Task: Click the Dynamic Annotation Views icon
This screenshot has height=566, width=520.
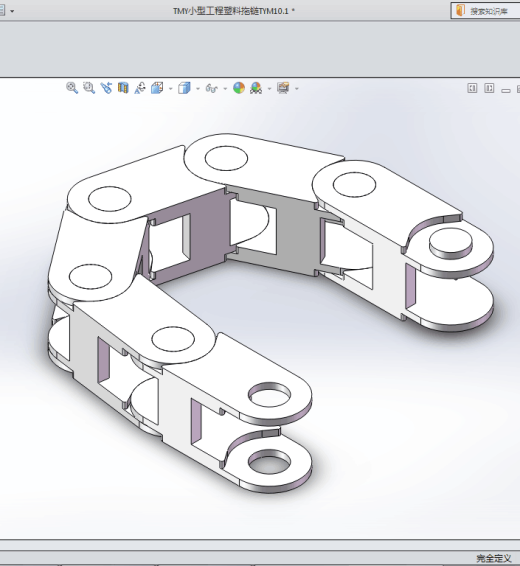Action: click(x=140, y=88)
